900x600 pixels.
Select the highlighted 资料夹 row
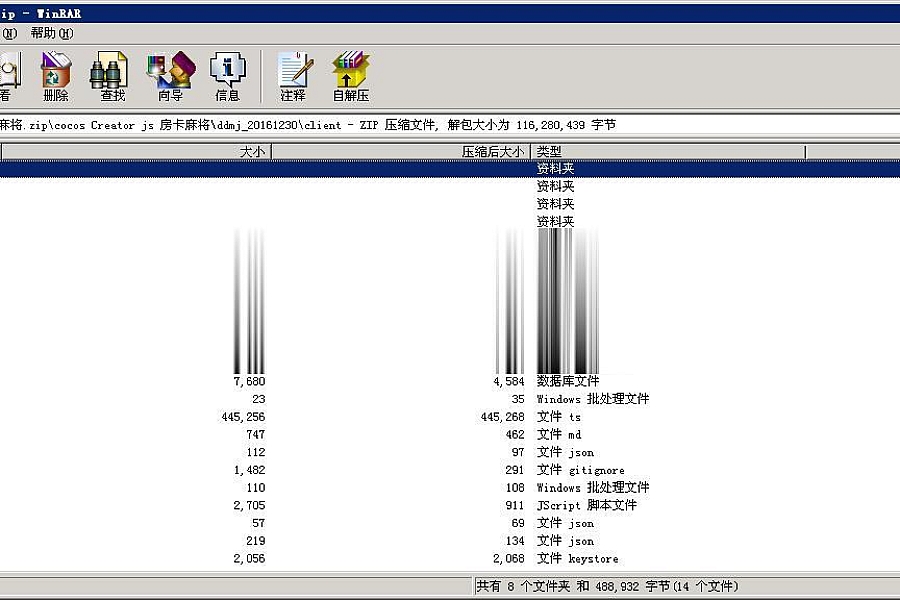(450, 169)
